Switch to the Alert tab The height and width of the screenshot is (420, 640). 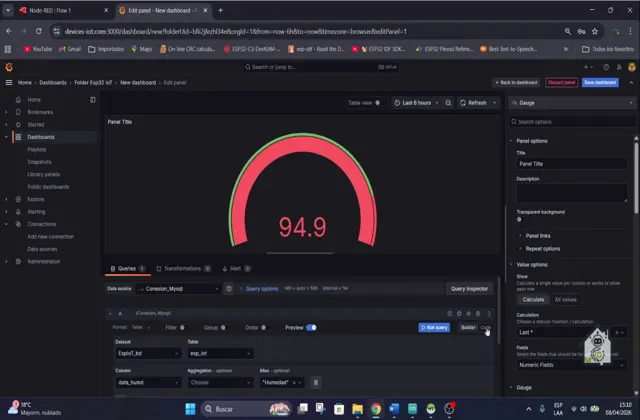point(235,268)
